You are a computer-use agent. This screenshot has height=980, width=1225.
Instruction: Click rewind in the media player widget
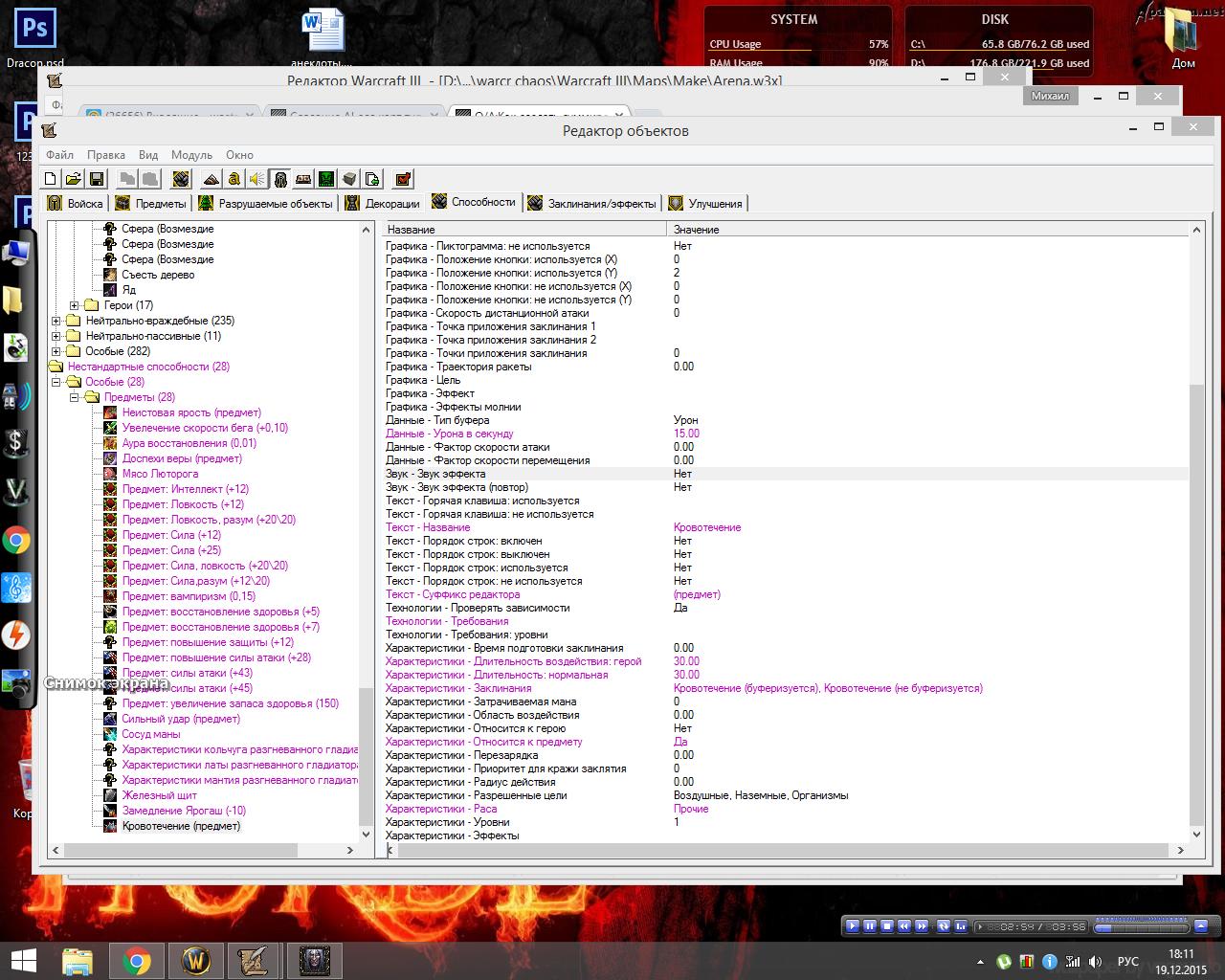point(904,925)
